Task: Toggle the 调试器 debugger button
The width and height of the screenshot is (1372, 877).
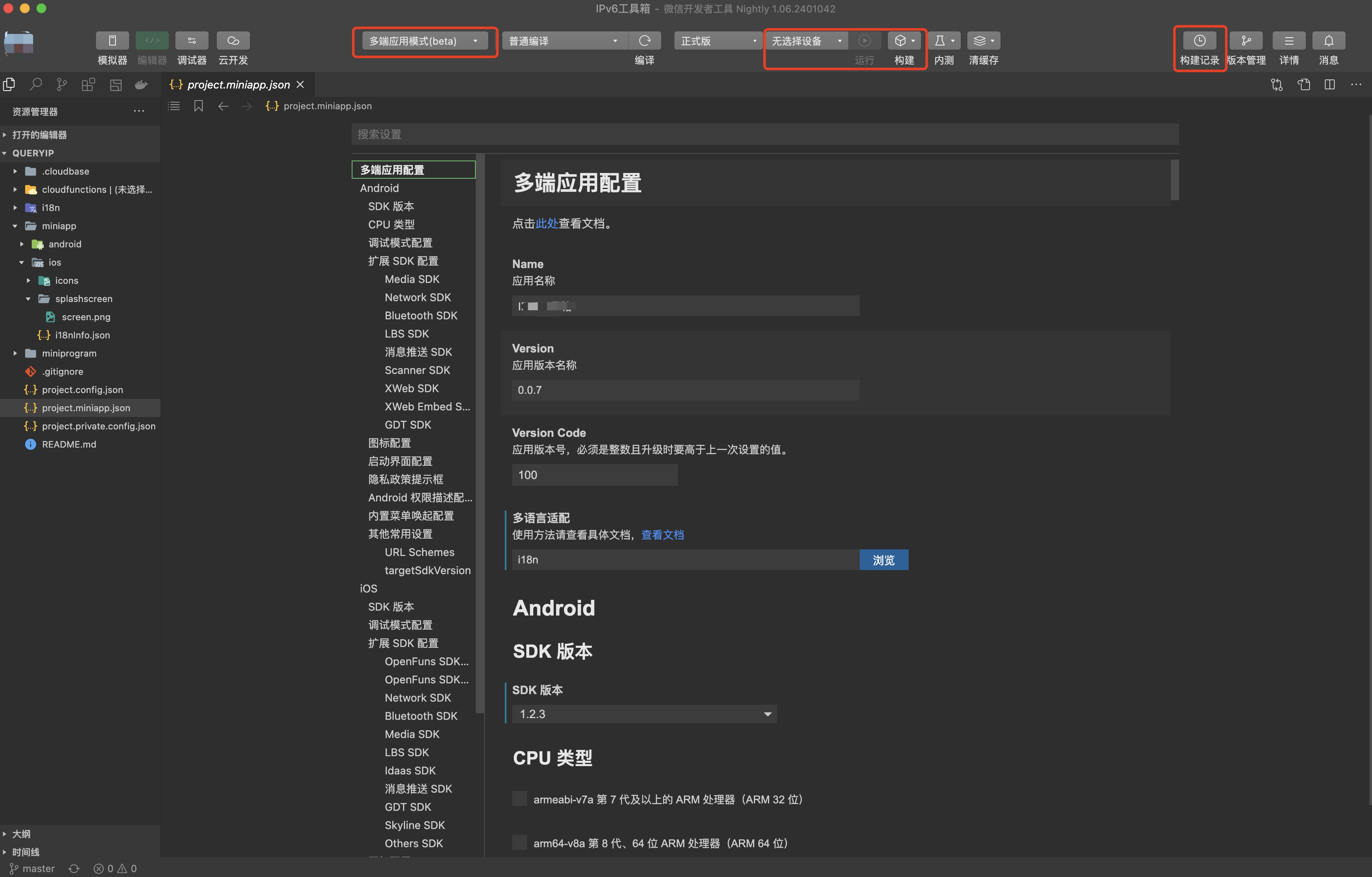Action: point(192,41)
